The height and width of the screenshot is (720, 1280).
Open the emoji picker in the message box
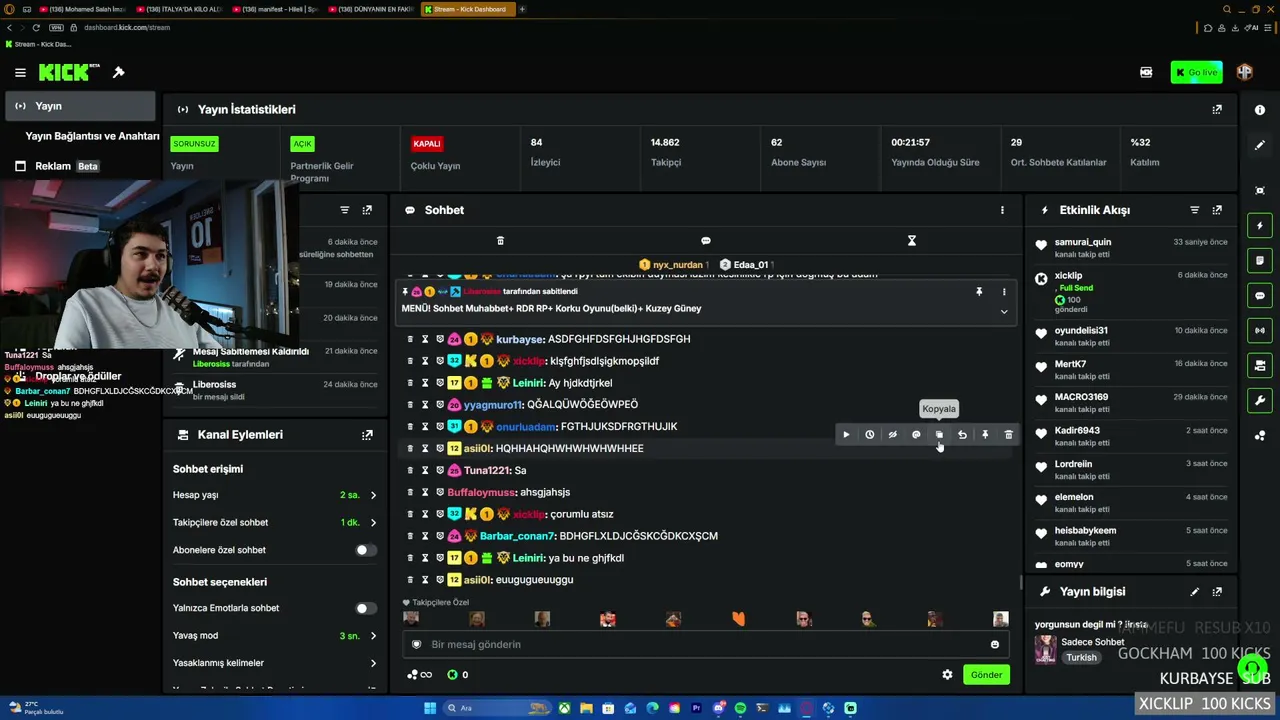pos(994,645)
